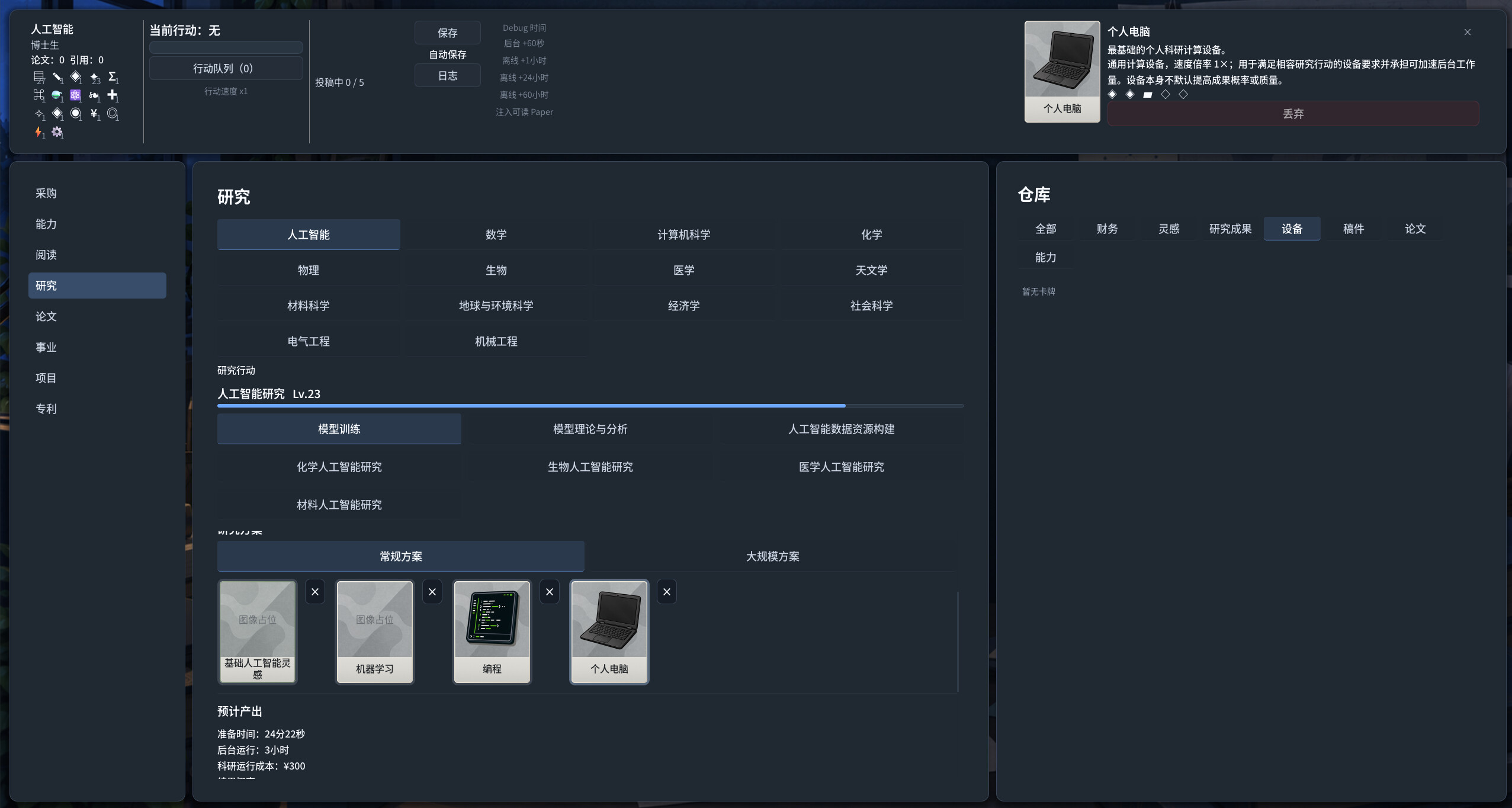
Task: Select the 设备 warehouse tab
Action: [x=1292, y=229]
